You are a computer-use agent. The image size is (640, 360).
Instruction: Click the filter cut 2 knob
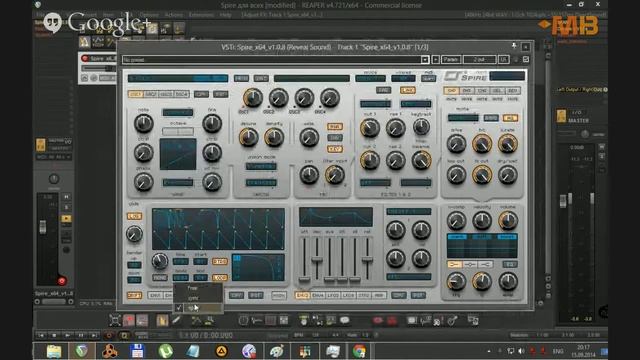coord(370,160)
